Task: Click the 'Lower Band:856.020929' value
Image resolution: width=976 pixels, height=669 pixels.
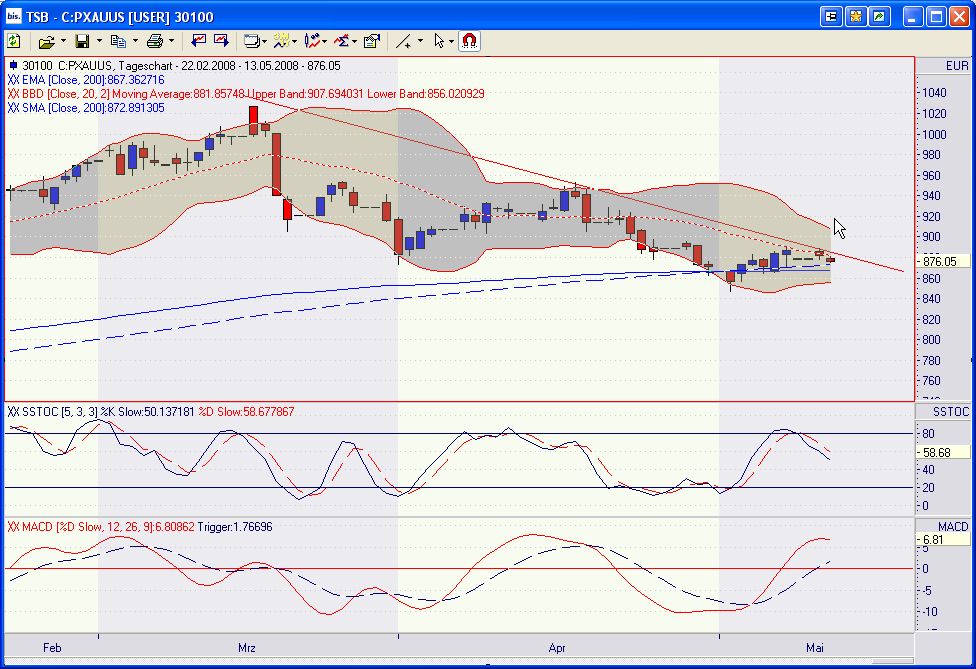Action: (x=426, y=94)
